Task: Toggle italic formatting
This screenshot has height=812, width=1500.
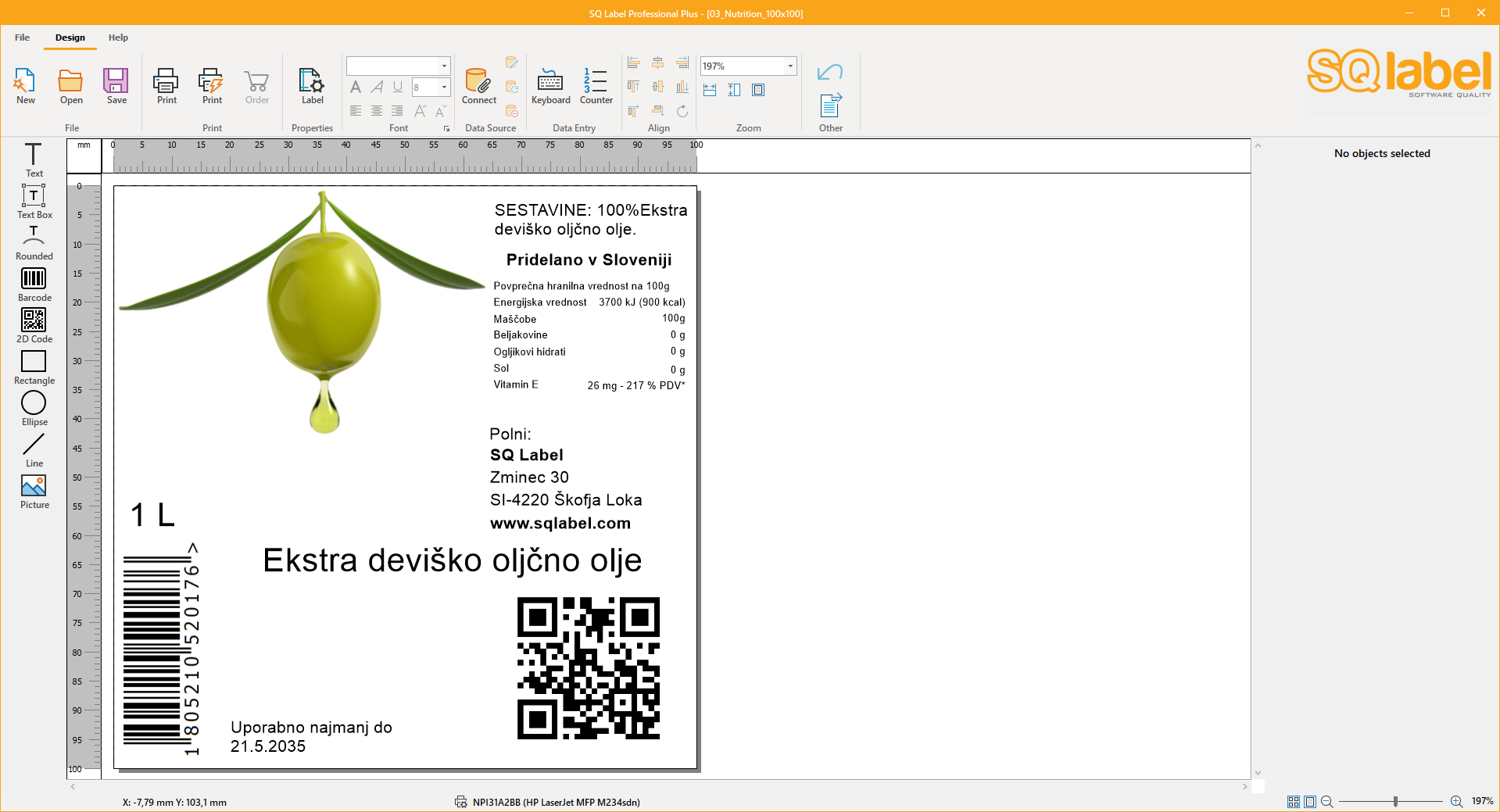Action: pyautogui.click(x=377, y=88)
